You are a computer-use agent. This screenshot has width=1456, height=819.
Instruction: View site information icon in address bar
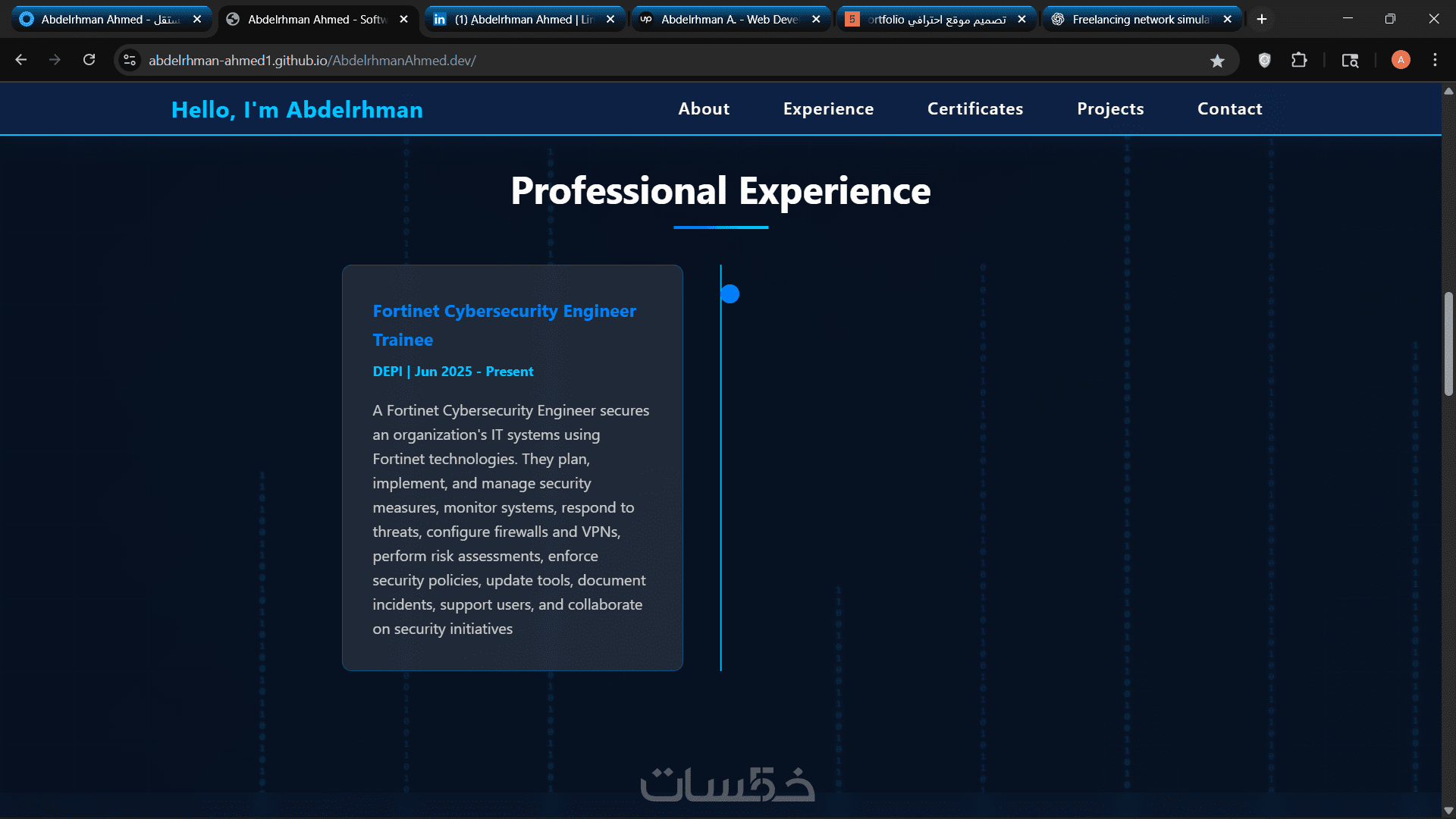pyautogui.click(x=130, y=60)
